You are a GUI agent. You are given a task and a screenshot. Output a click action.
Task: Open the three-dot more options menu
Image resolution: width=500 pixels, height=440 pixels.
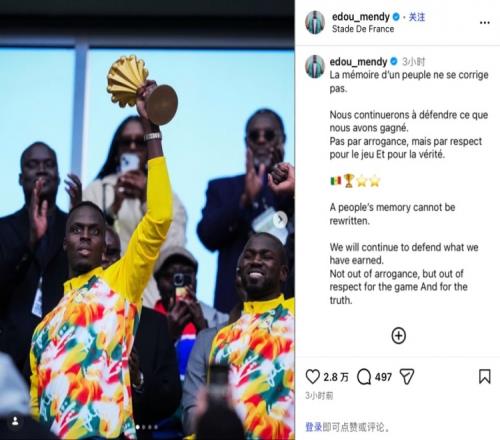(x=485, y=23)
